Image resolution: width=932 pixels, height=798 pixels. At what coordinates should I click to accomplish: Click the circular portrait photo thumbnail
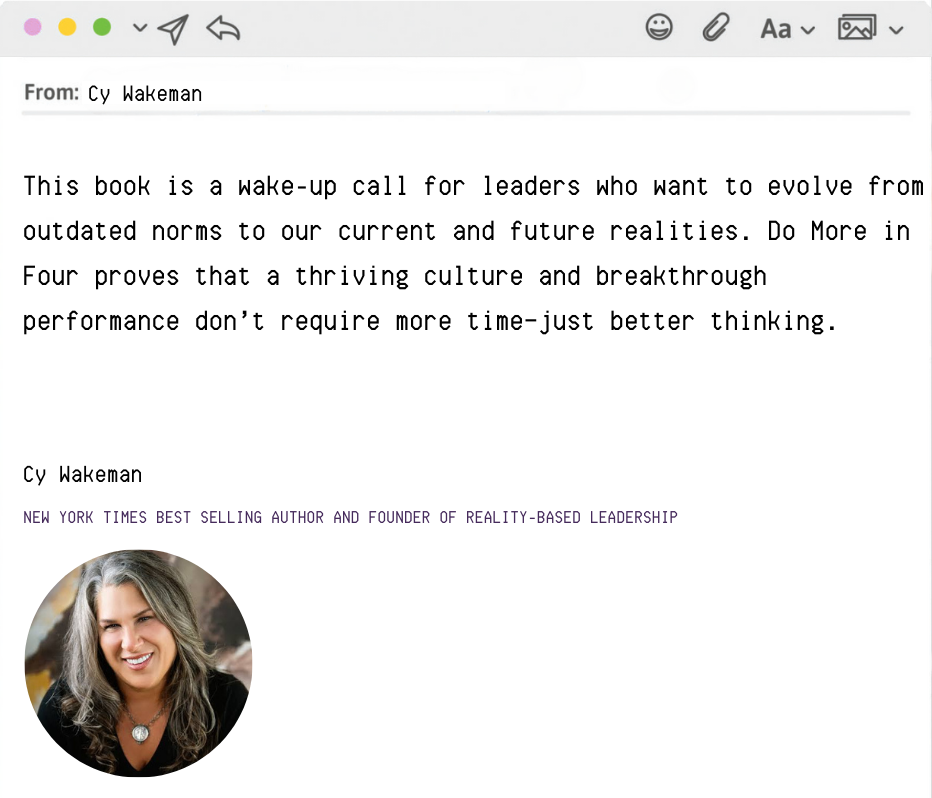[x=138, y=663]
